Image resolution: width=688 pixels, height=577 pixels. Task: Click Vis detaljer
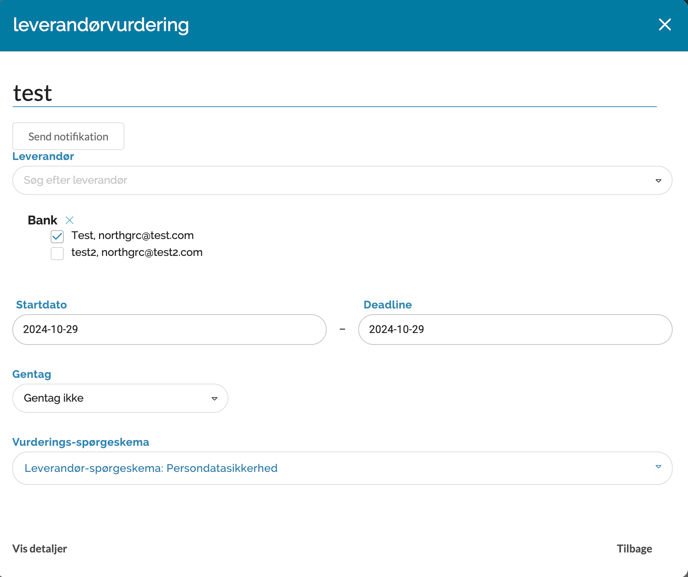click(40, 548)
